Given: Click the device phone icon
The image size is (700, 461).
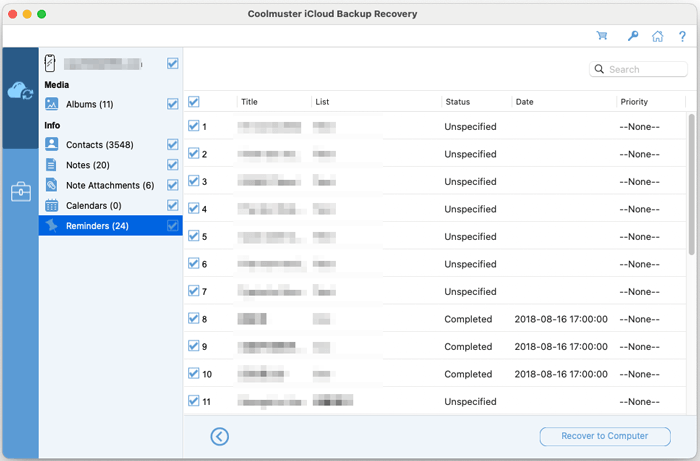Looking at the screenshot, I should coord(50,63).
